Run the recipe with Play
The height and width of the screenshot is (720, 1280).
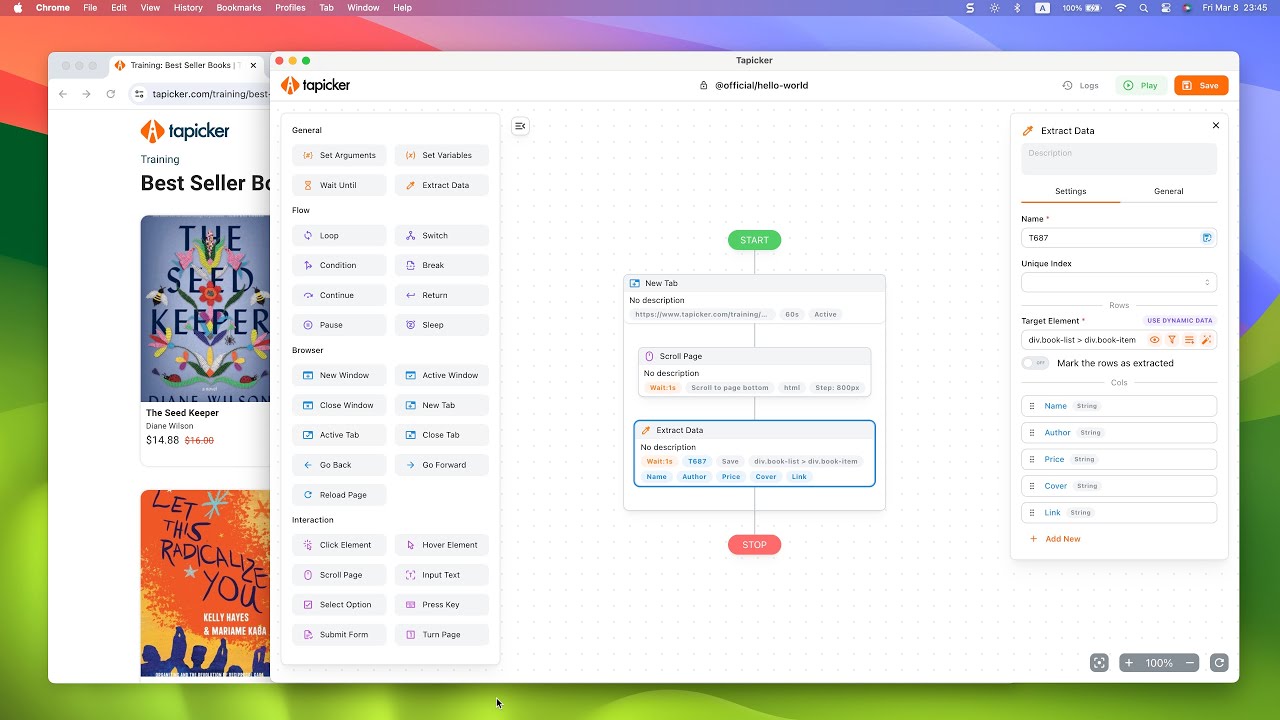click(1141, 85)
